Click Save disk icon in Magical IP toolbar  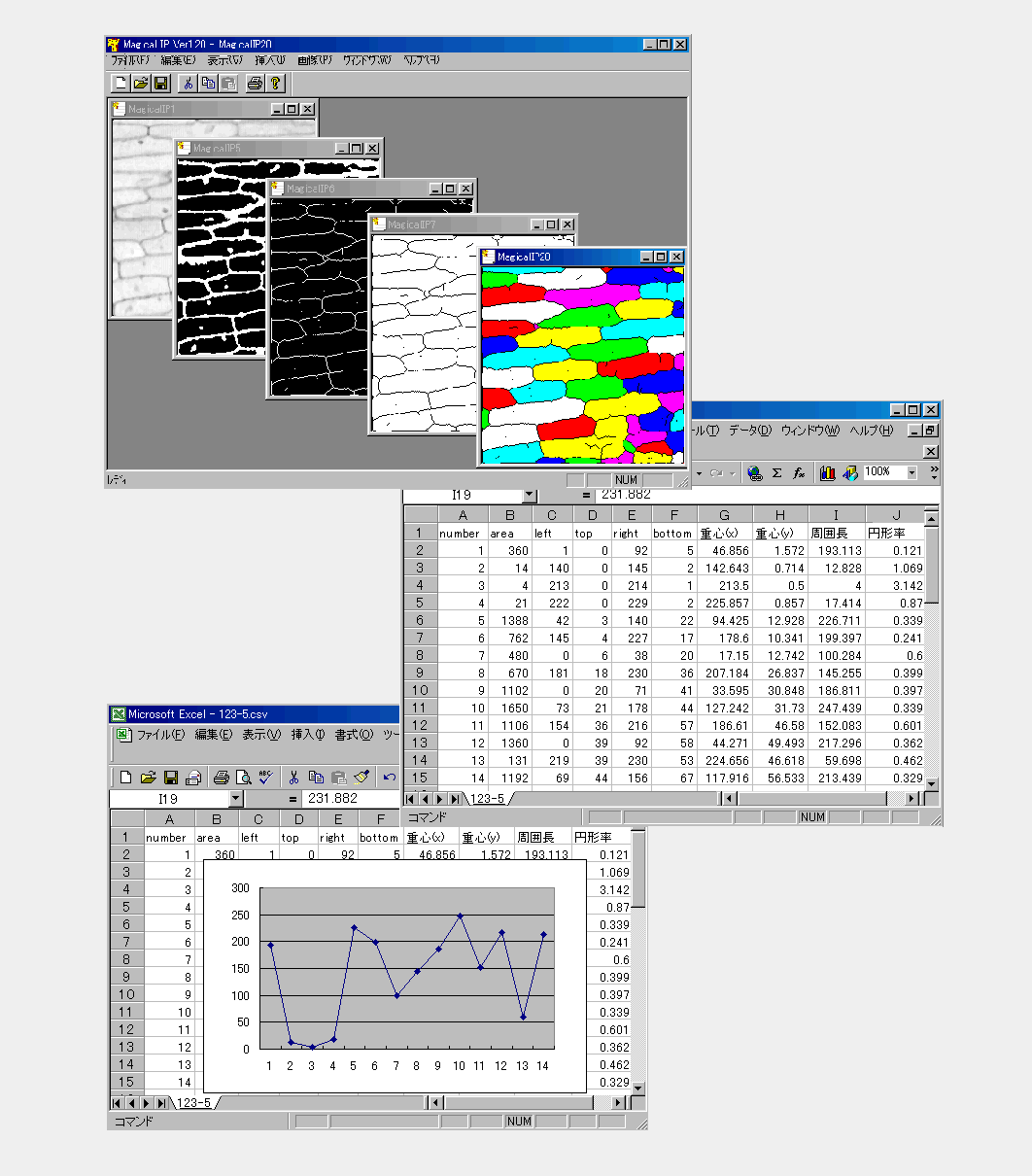click(x=161, y=84)
